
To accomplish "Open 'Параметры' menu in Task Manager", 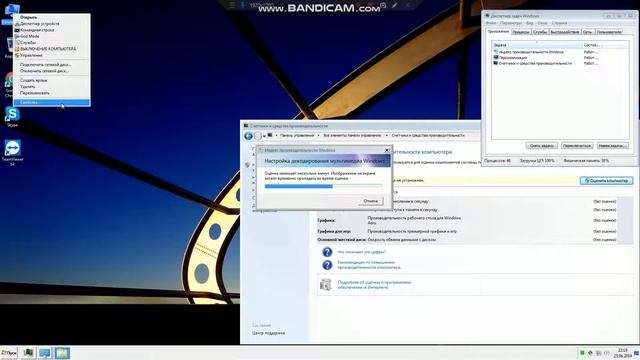I will pyautogui.click(x=511, y=23).
